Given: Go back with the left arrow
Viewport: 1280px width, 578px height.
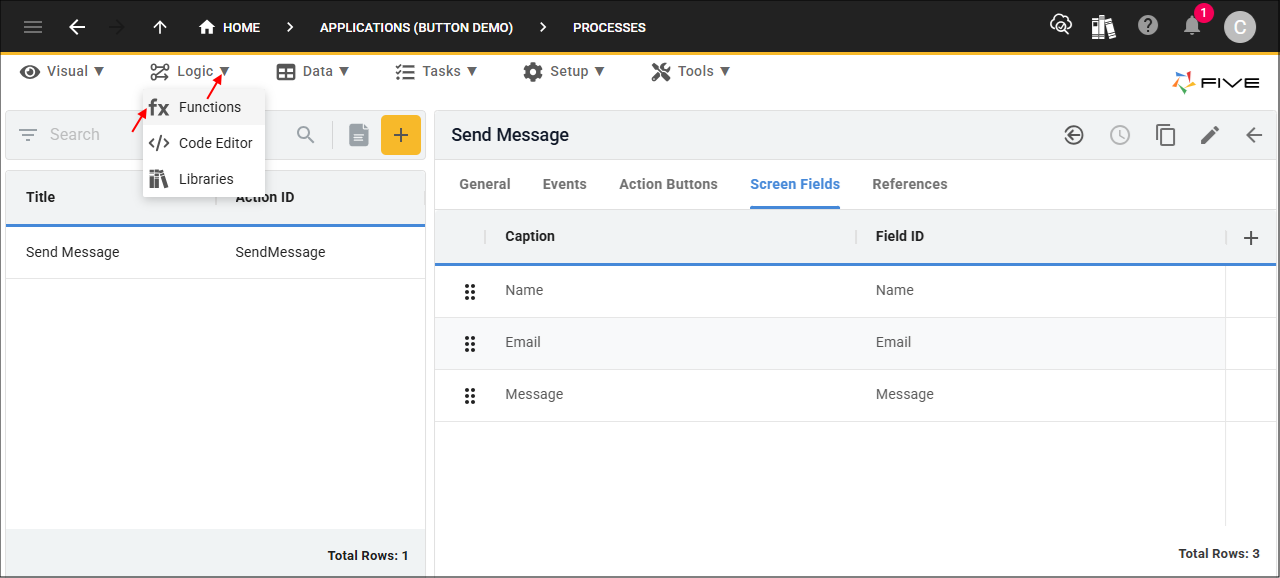Looking at the screenshot, I should (x=77, y=27).
